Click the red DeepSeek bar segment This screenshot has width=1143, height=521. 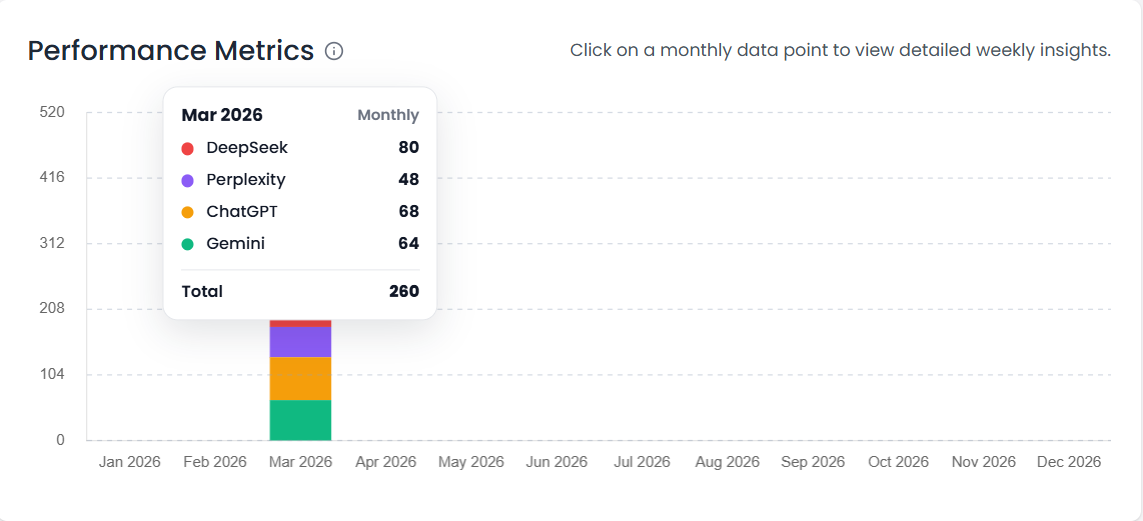pyautogui.click(x=300, y=323)
